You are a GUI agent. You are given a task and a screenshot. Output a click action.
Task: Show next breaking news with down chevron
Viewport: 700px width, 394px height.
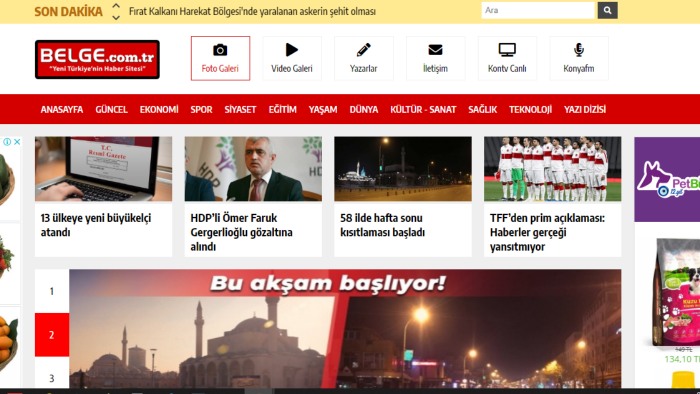pyautogui.click(x=116, y=17)
